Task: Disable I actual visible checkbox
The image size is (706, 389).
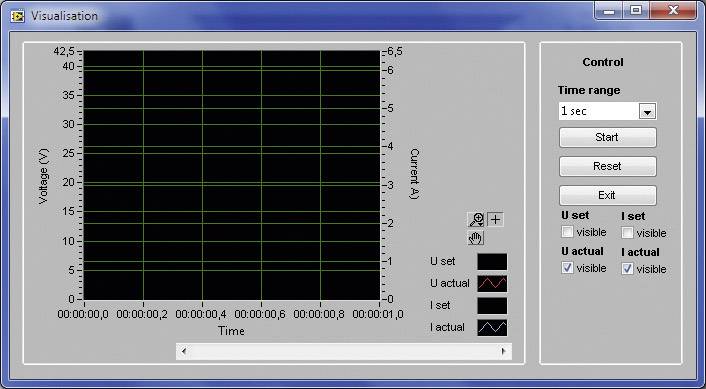Action: (627, 269)
